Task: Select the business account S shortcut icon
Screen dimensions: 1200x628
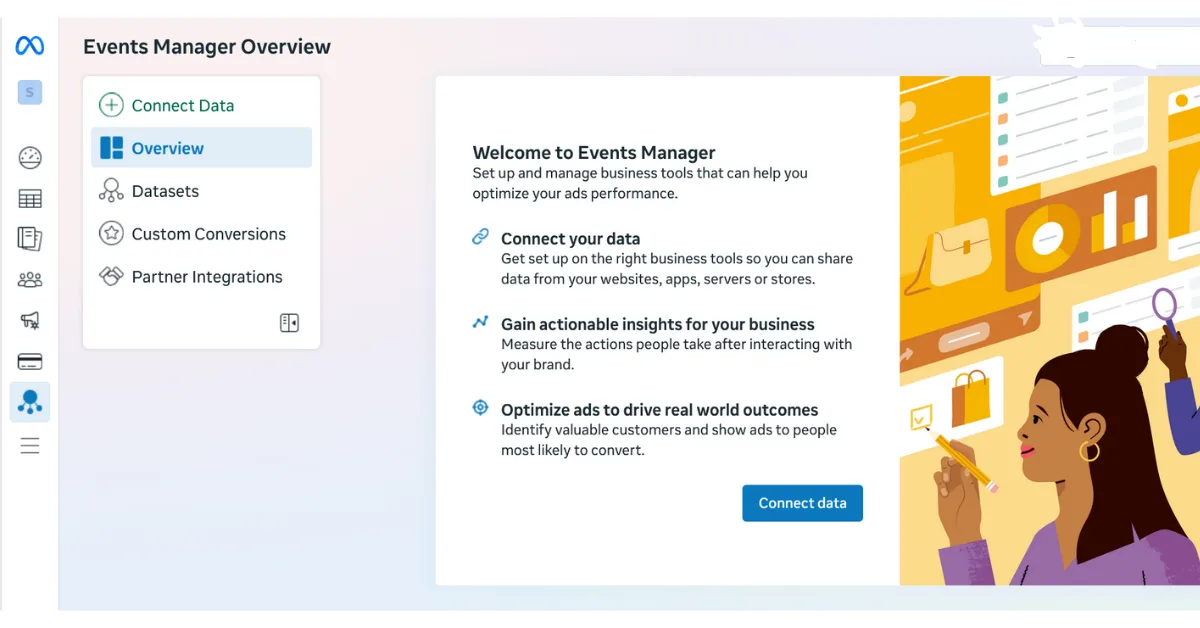Action: coord(28,92)
